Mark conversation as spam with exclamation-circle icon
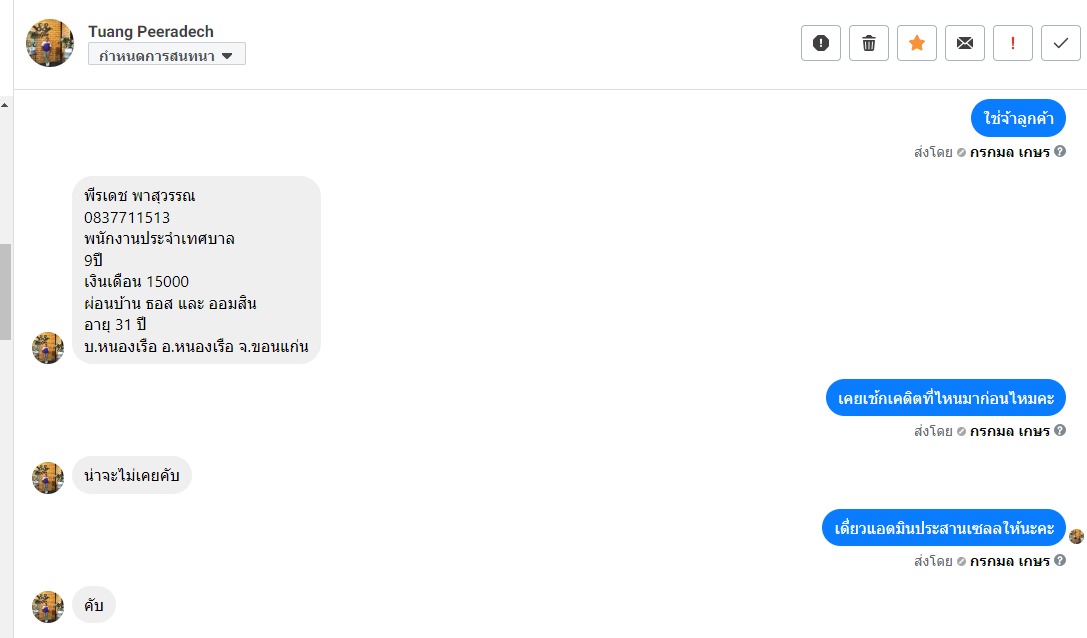Viewport: 1087px width, 638px height. click(821, 43)
